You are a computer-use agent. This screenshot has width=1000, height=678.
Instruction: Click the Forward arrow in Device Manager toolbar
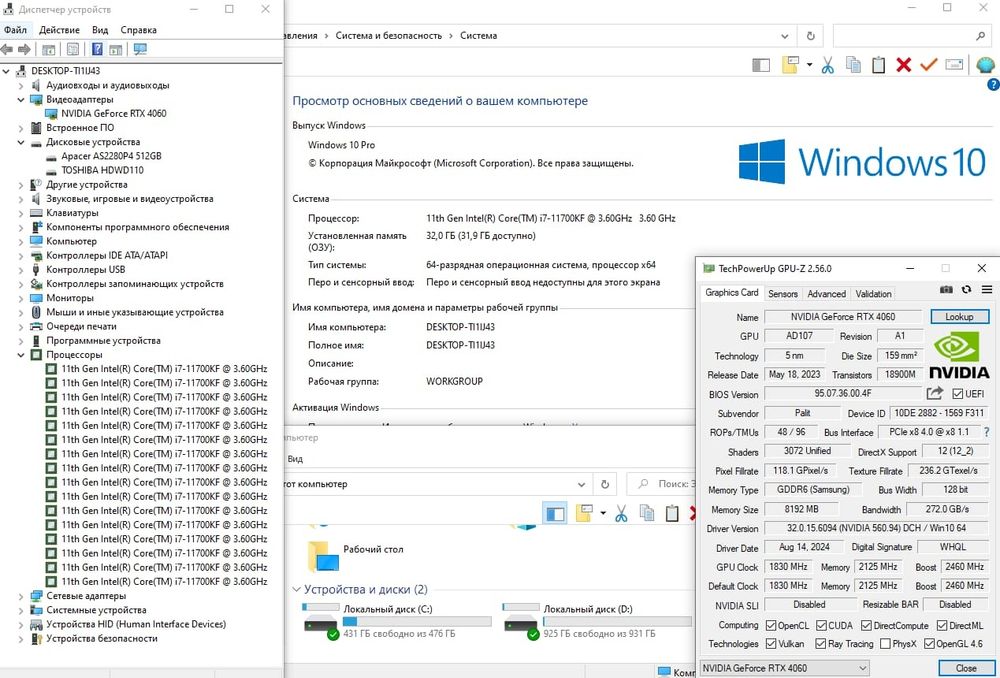[24, 49]
